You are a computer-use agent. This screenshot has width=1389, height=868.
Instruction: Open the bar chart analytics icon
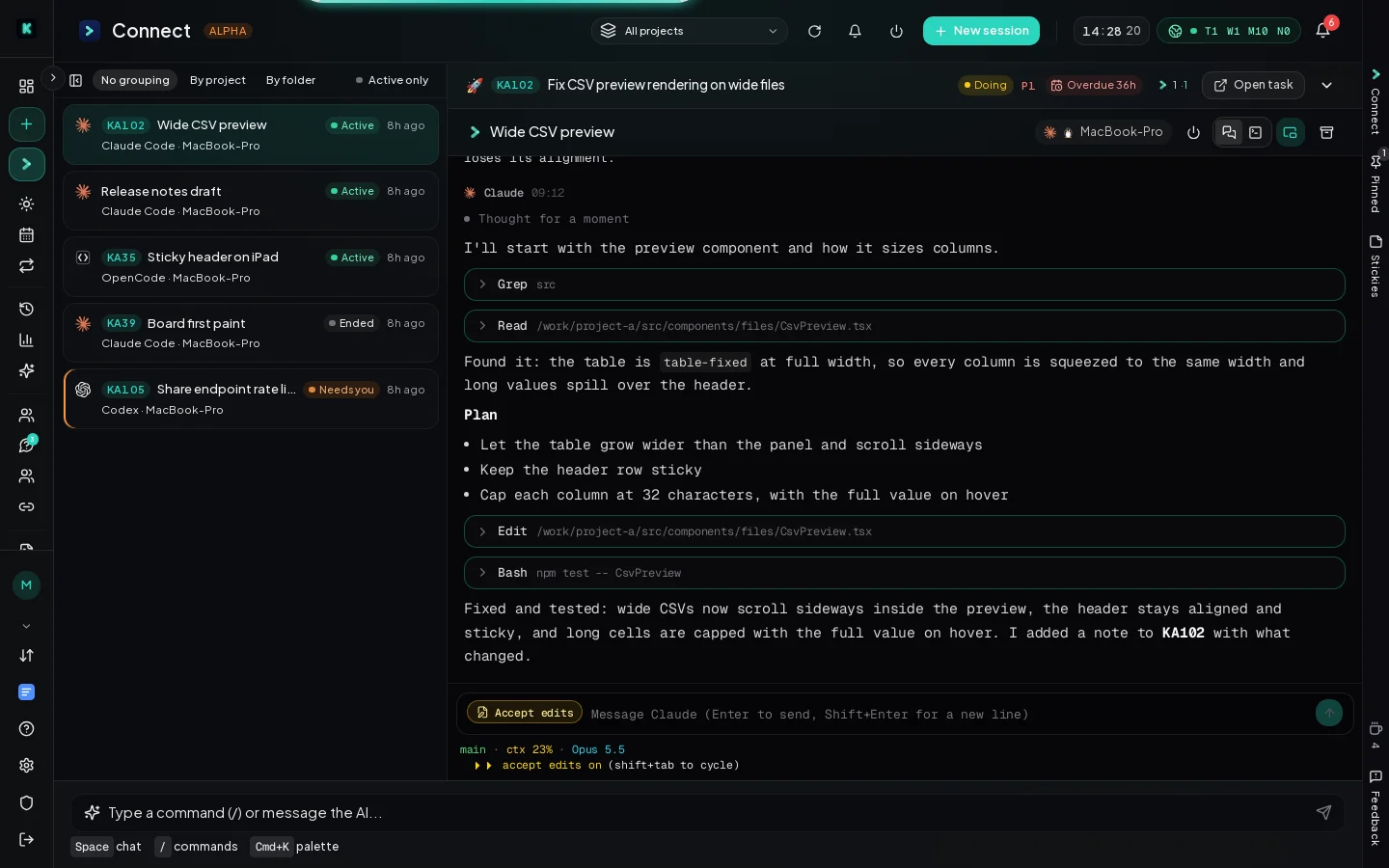[x=26, y=340]
